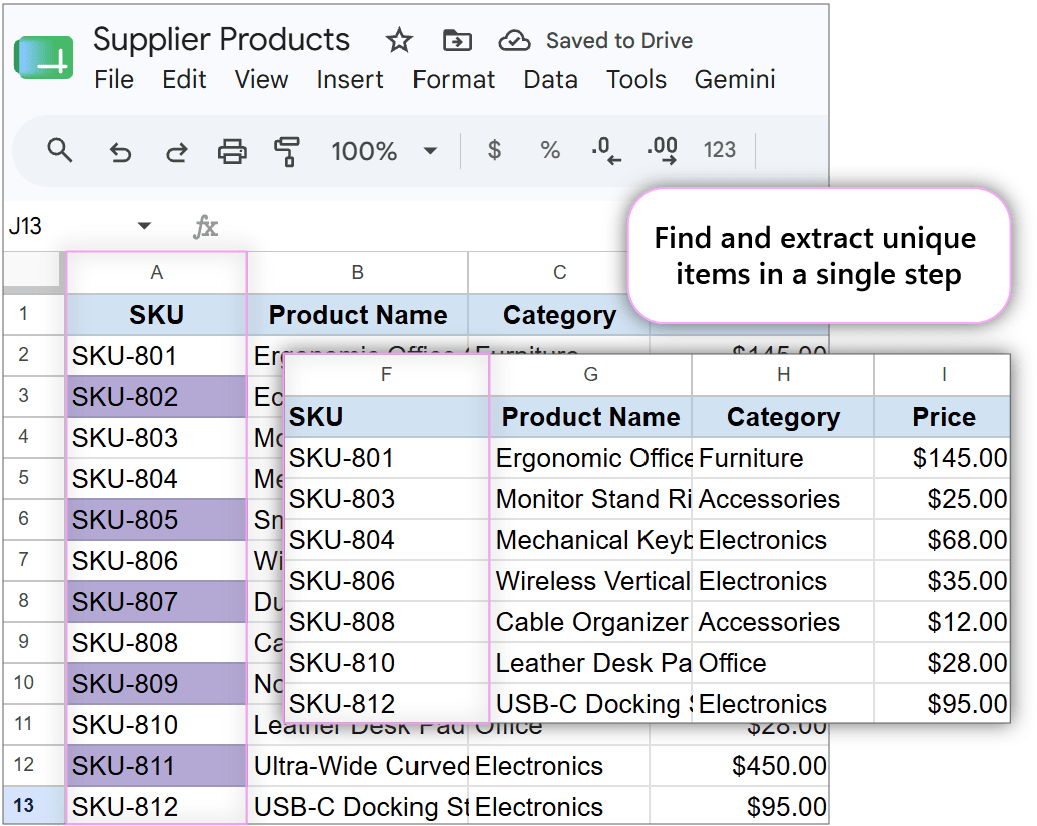Click Product Name header in column B

tap(358, 315)
